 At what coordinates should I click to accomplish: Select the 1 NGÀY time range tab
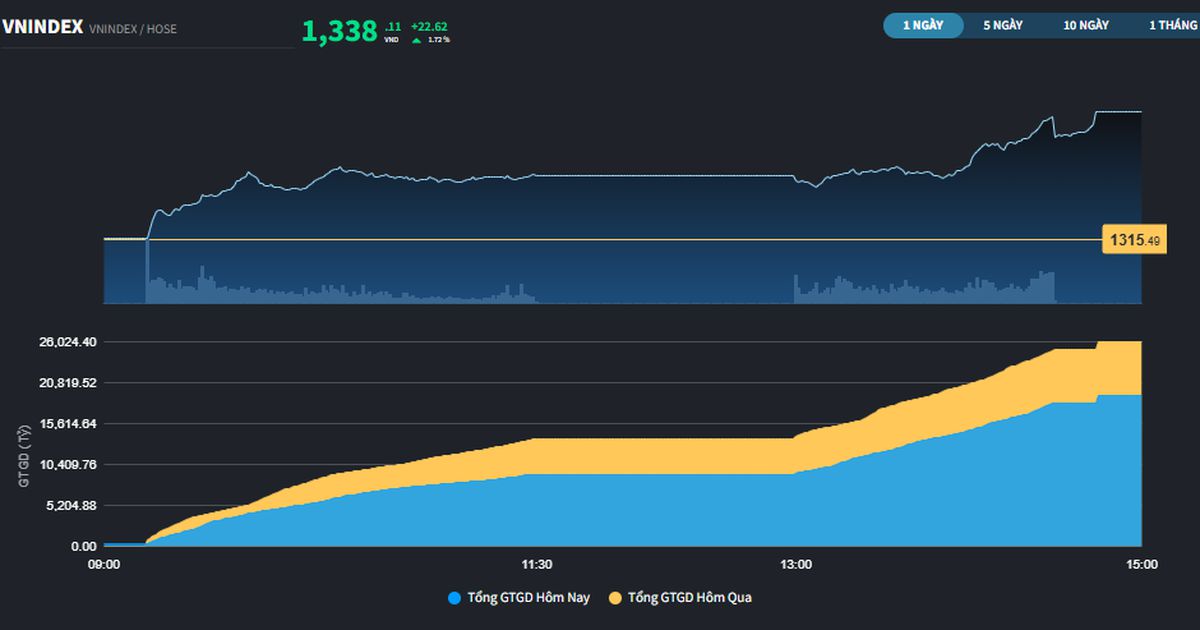click(x=923, y=25)
